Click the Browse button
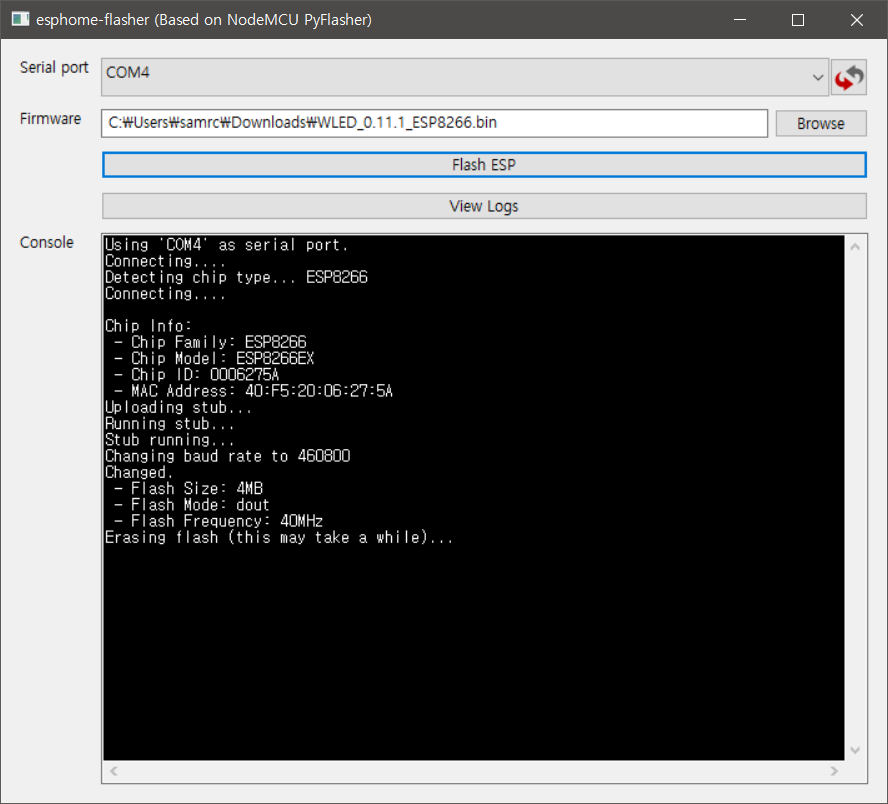 pyautogui.click(x=821, y=123)
